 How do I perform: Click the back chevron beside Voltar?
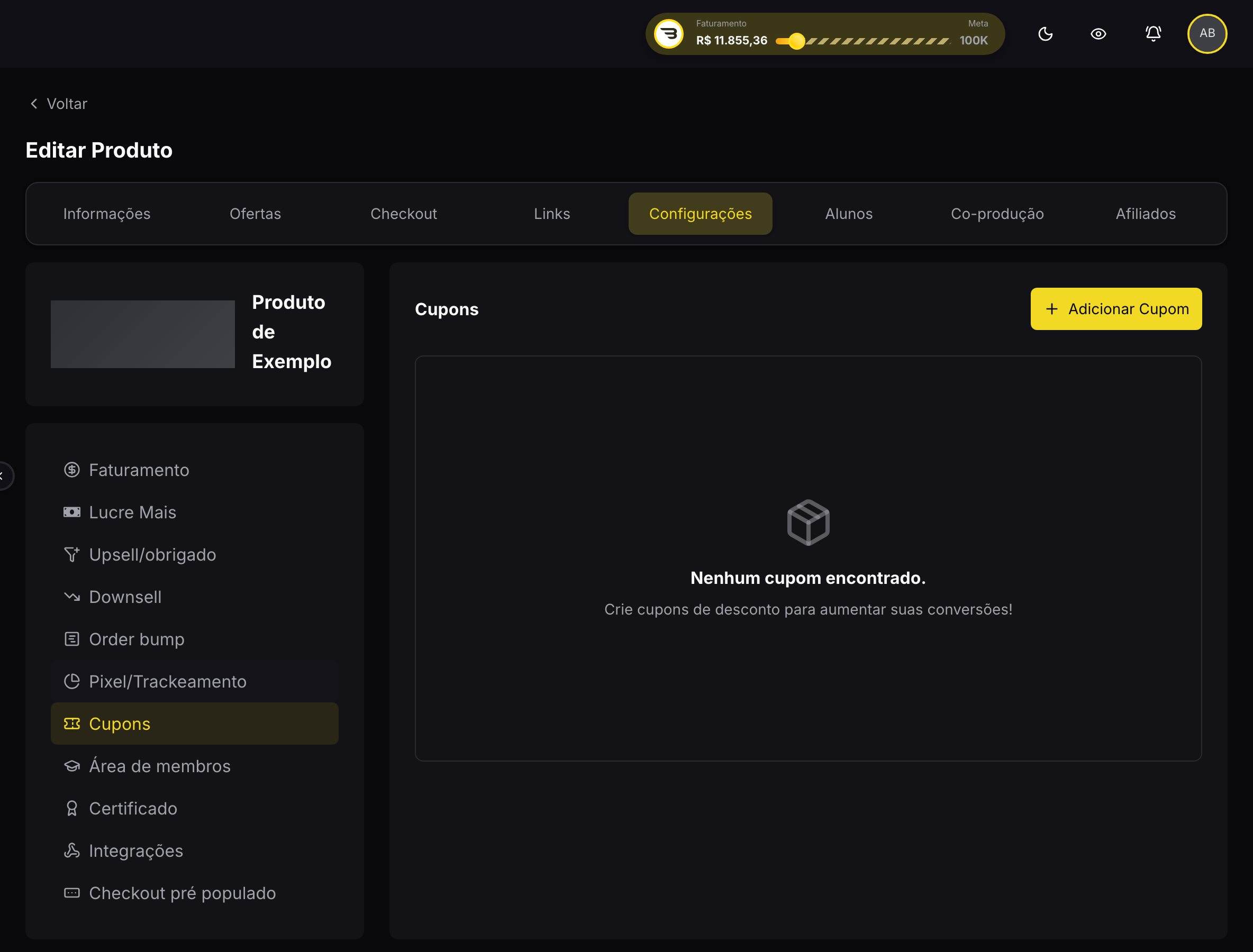[34, 104]
